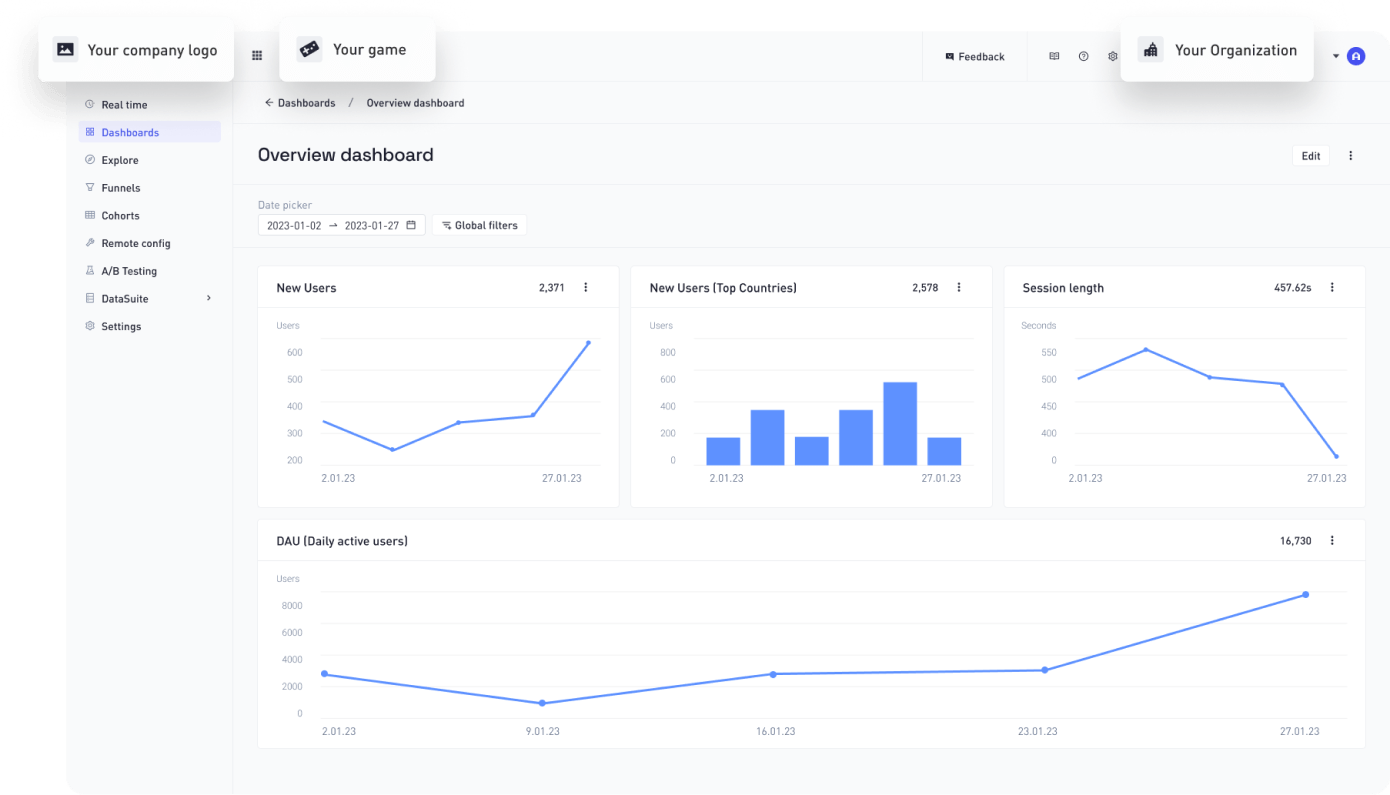
Task: Select the DAU data point at 9.01.23
Action: click(542, 703)
